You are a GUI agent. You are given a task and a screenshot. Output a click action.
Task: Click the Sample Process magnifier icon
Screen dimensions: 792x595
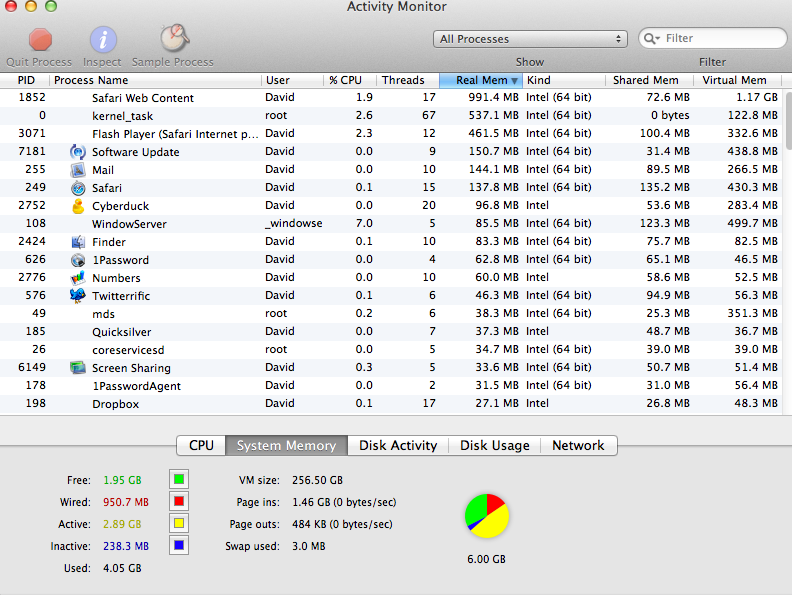coord(174,38)
